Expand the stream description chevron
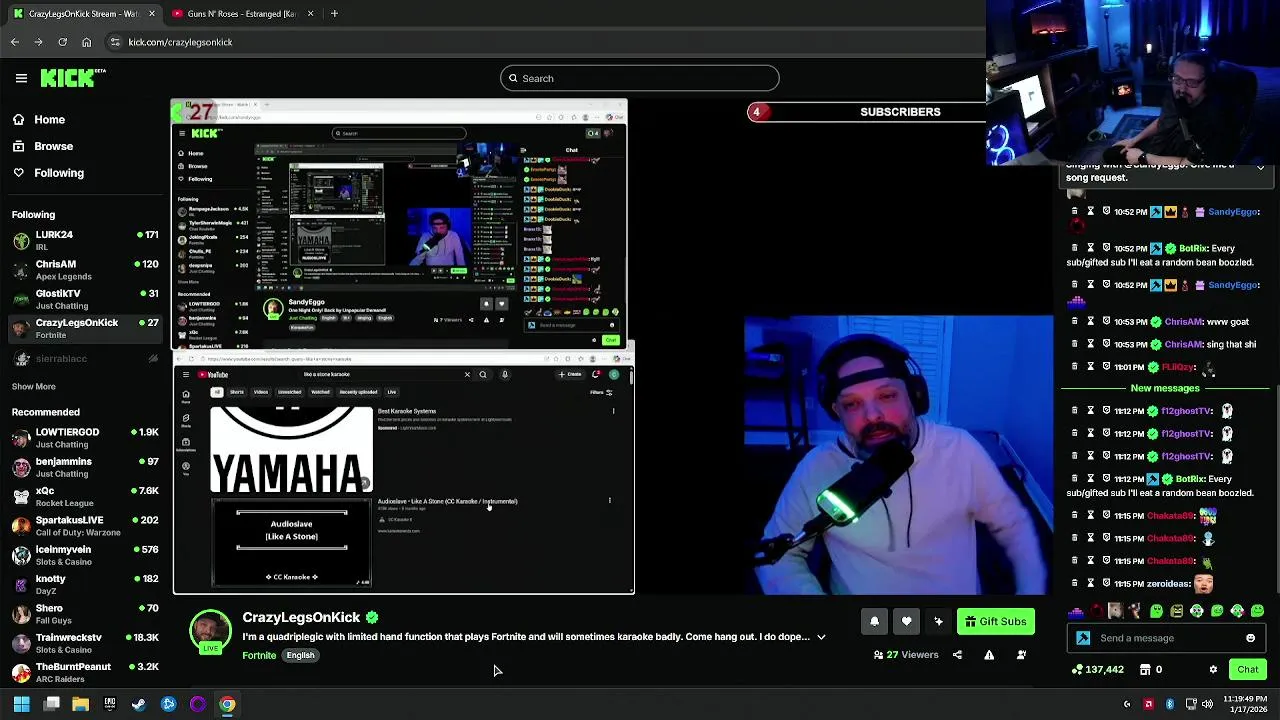This screenshot has height=720, width=1280. coord(821,637)
